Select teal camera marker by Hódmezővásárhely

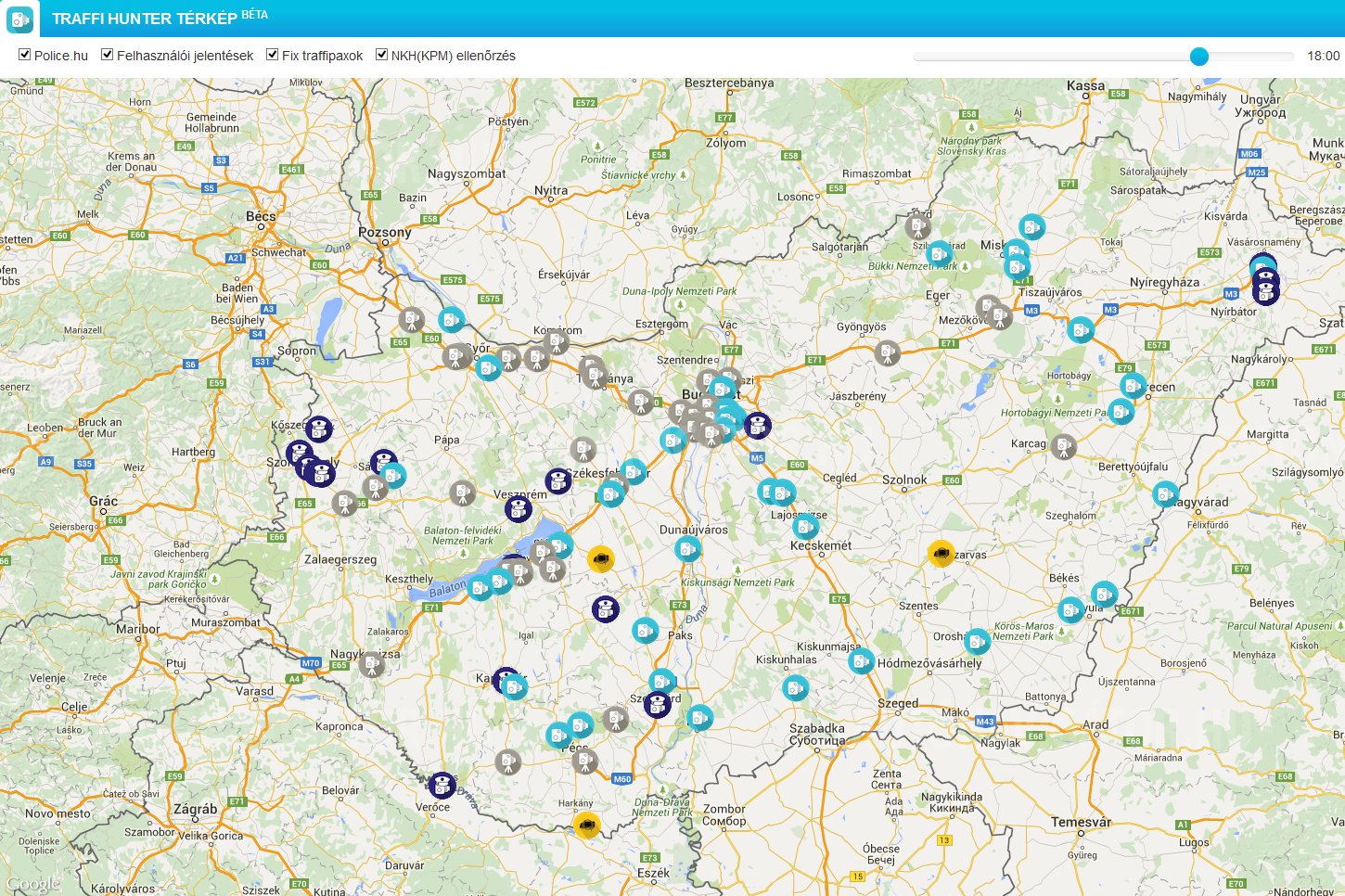point(861,661)
